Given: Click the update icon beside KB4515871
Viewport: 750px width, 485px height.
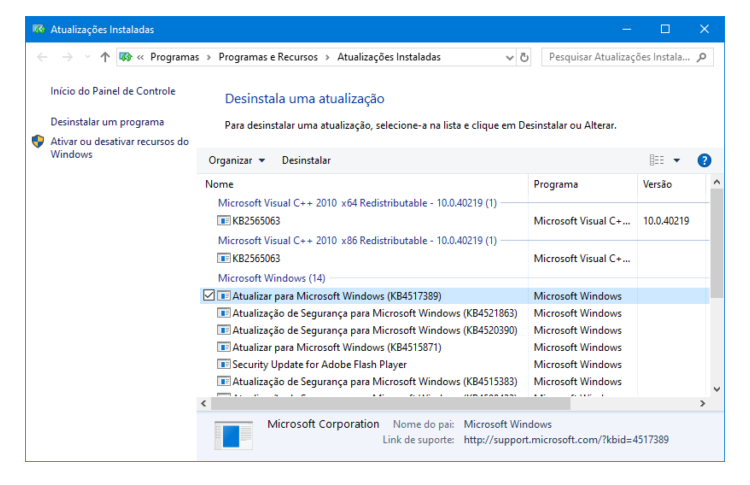Looking at the screenshot, I should click(223, 347).
